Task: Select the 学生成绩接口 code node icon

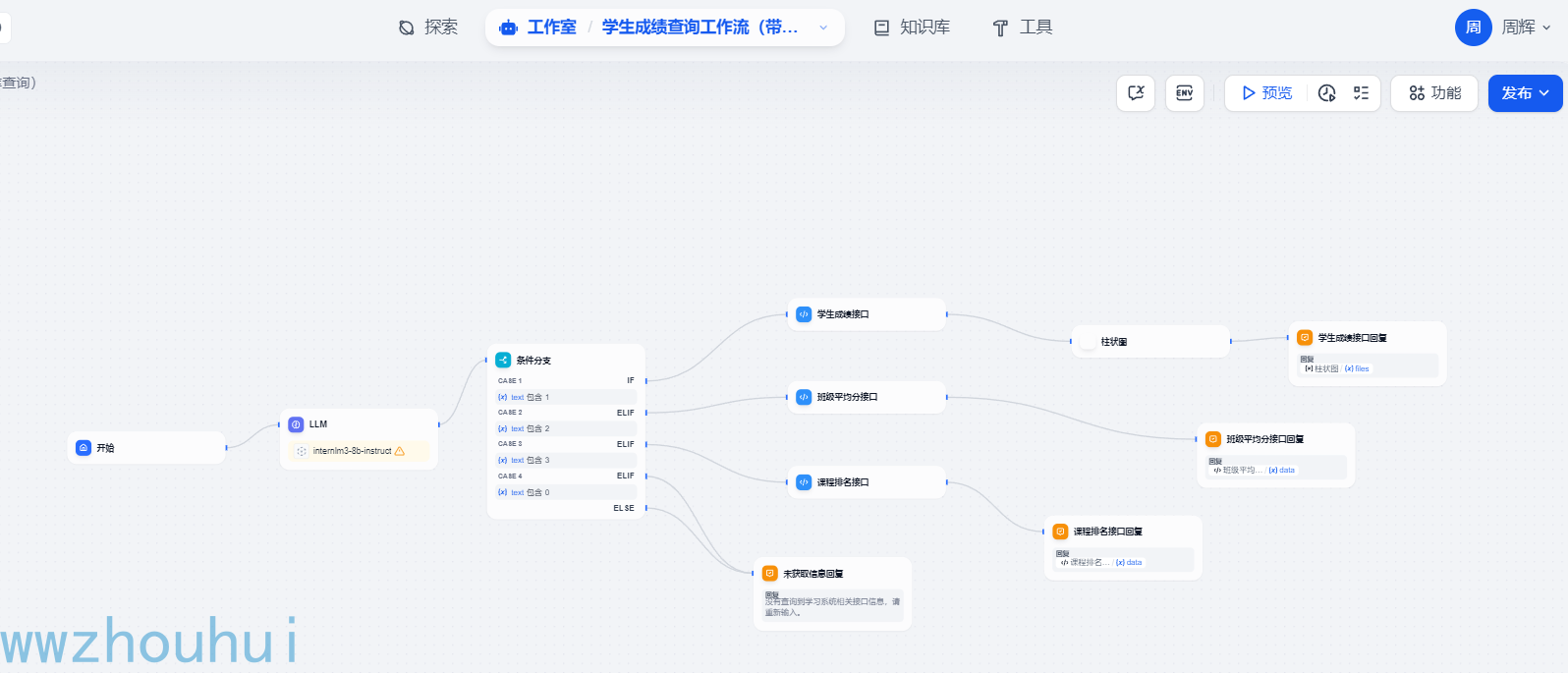Action: click(x=804, y=314)
